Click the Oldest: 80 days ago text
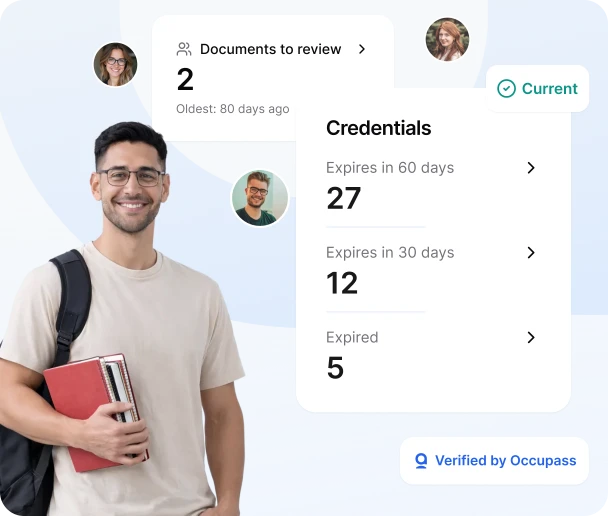This screenshot has height=516, width=608. coord(233,109)
